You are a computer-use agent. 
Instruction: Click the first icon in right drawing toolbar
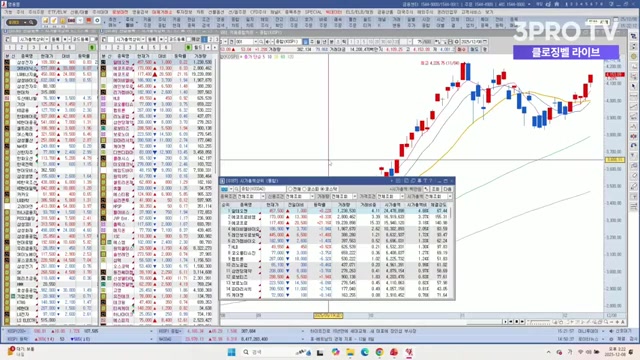633,36
